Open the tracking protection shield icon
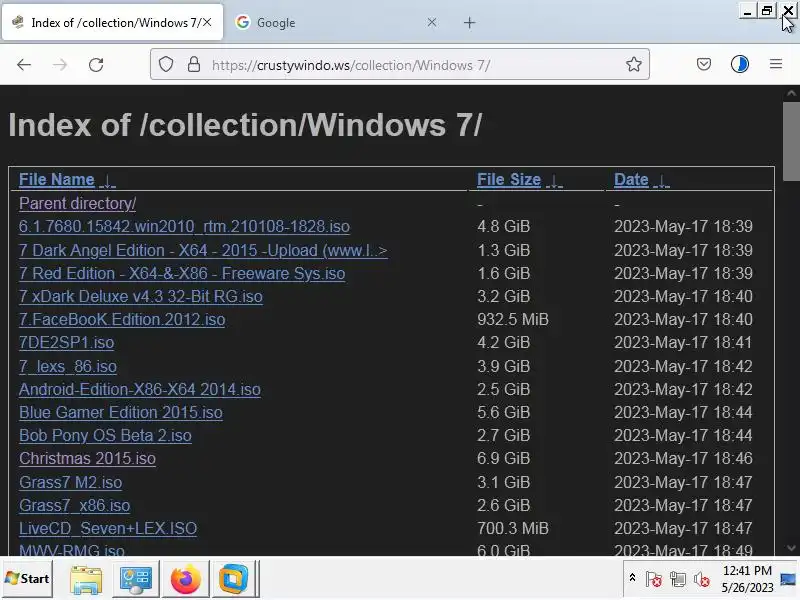Screen dimensions: 800x600 166,64
